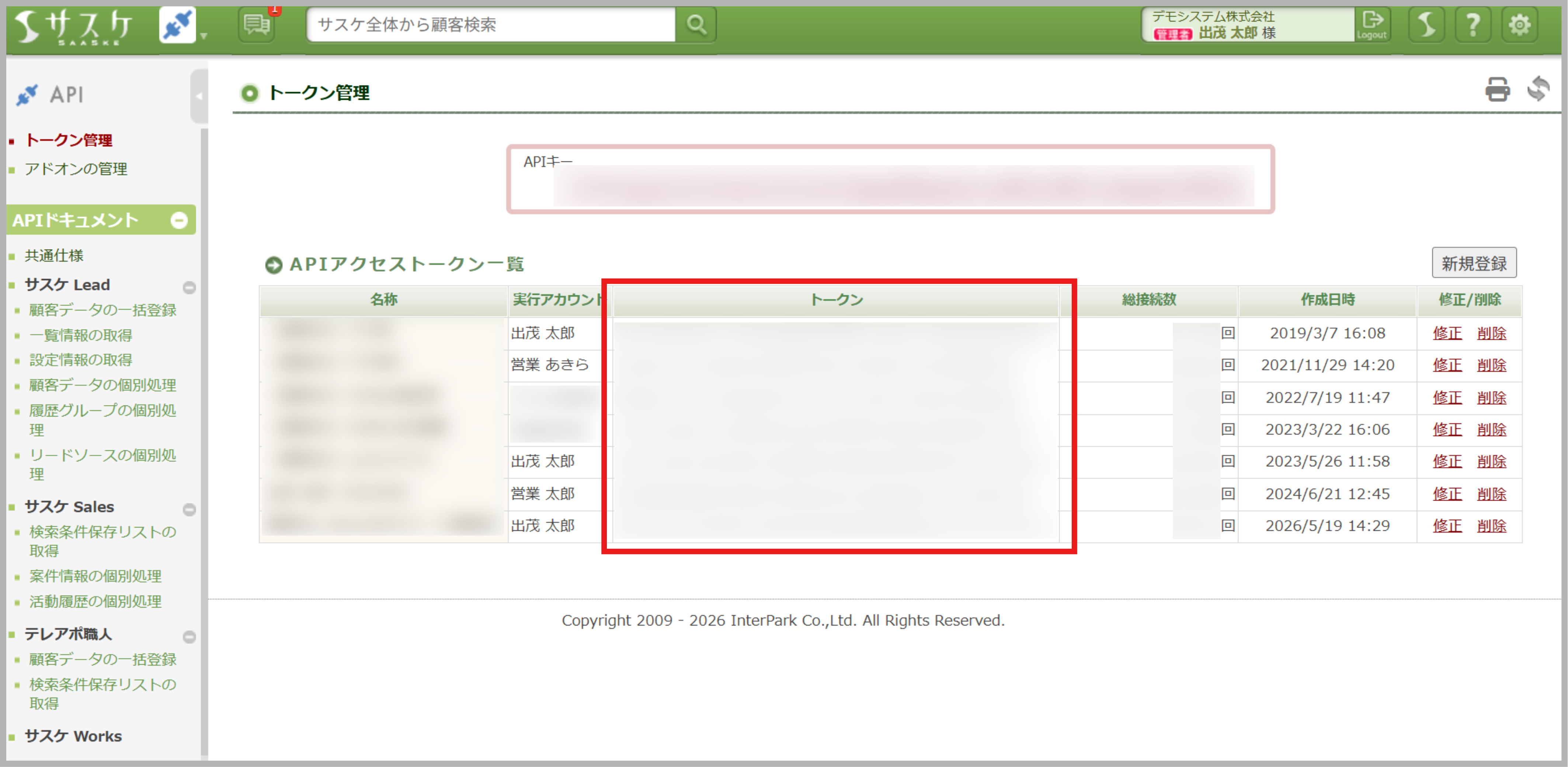Click 削除 for the 2021/11/29 14:20 token

click(1491, 365)
